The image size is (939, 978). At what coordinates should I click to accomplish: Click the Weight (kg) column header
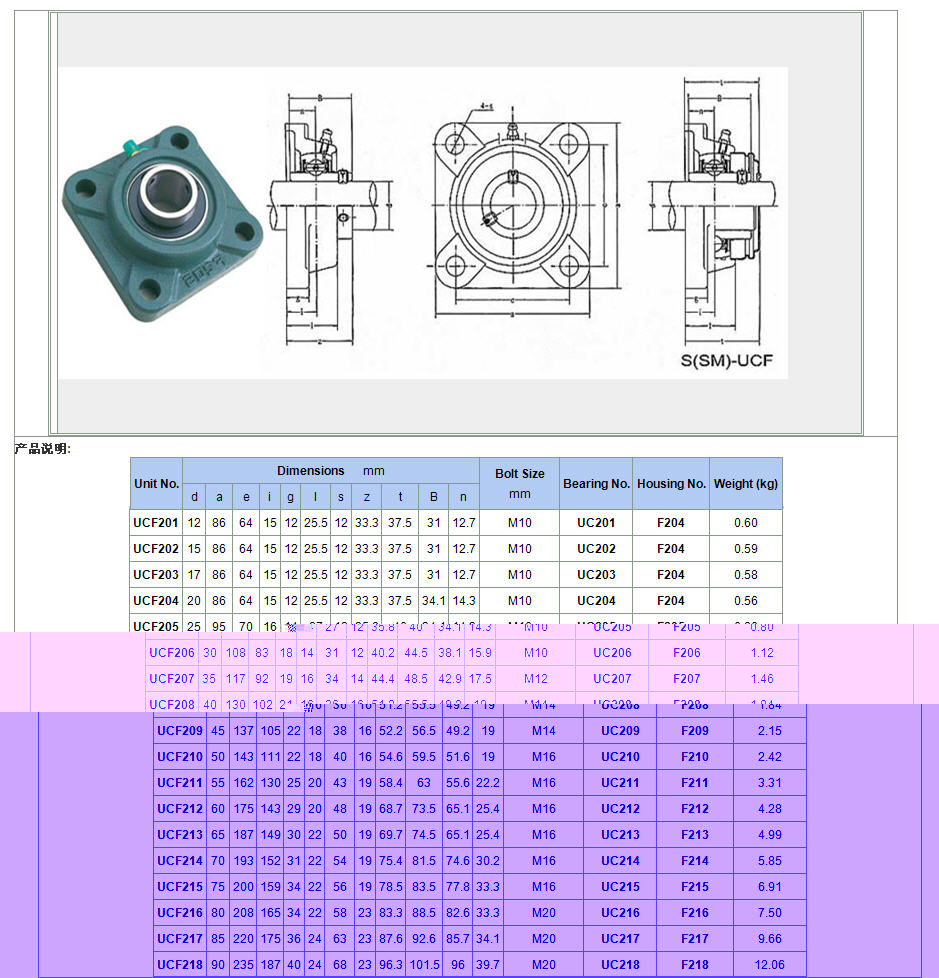pyautogui.click(x=746, y=483)
